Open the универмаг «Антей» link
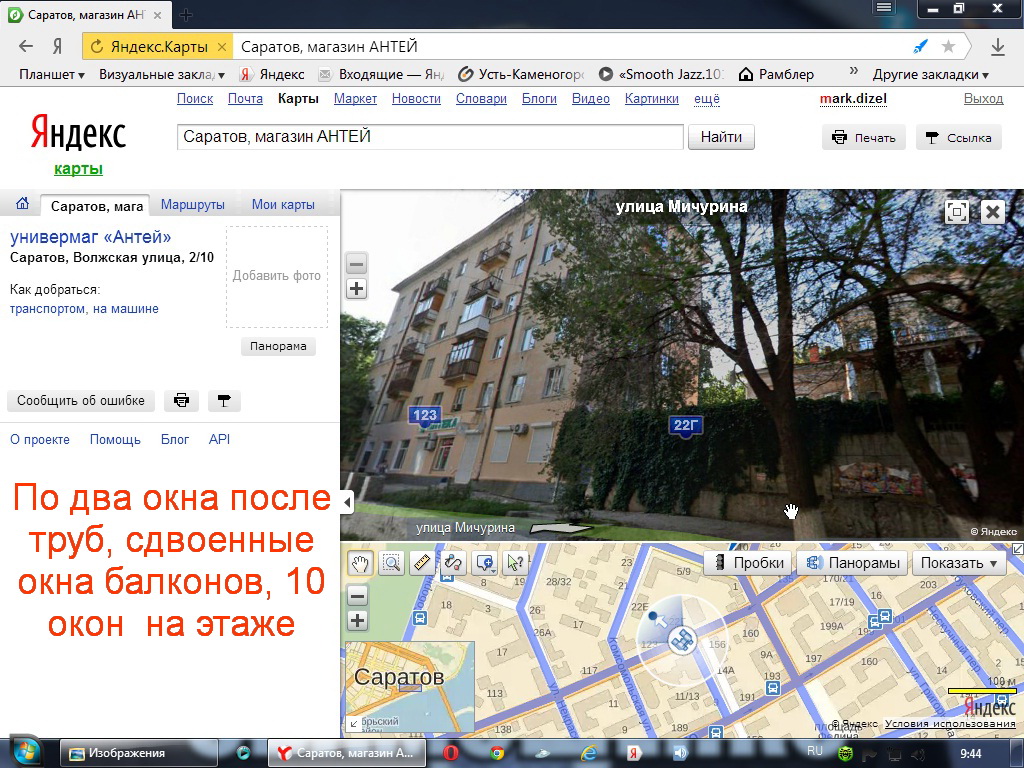This screenshot has height=768, width=1024. click(x=90, y=237)
